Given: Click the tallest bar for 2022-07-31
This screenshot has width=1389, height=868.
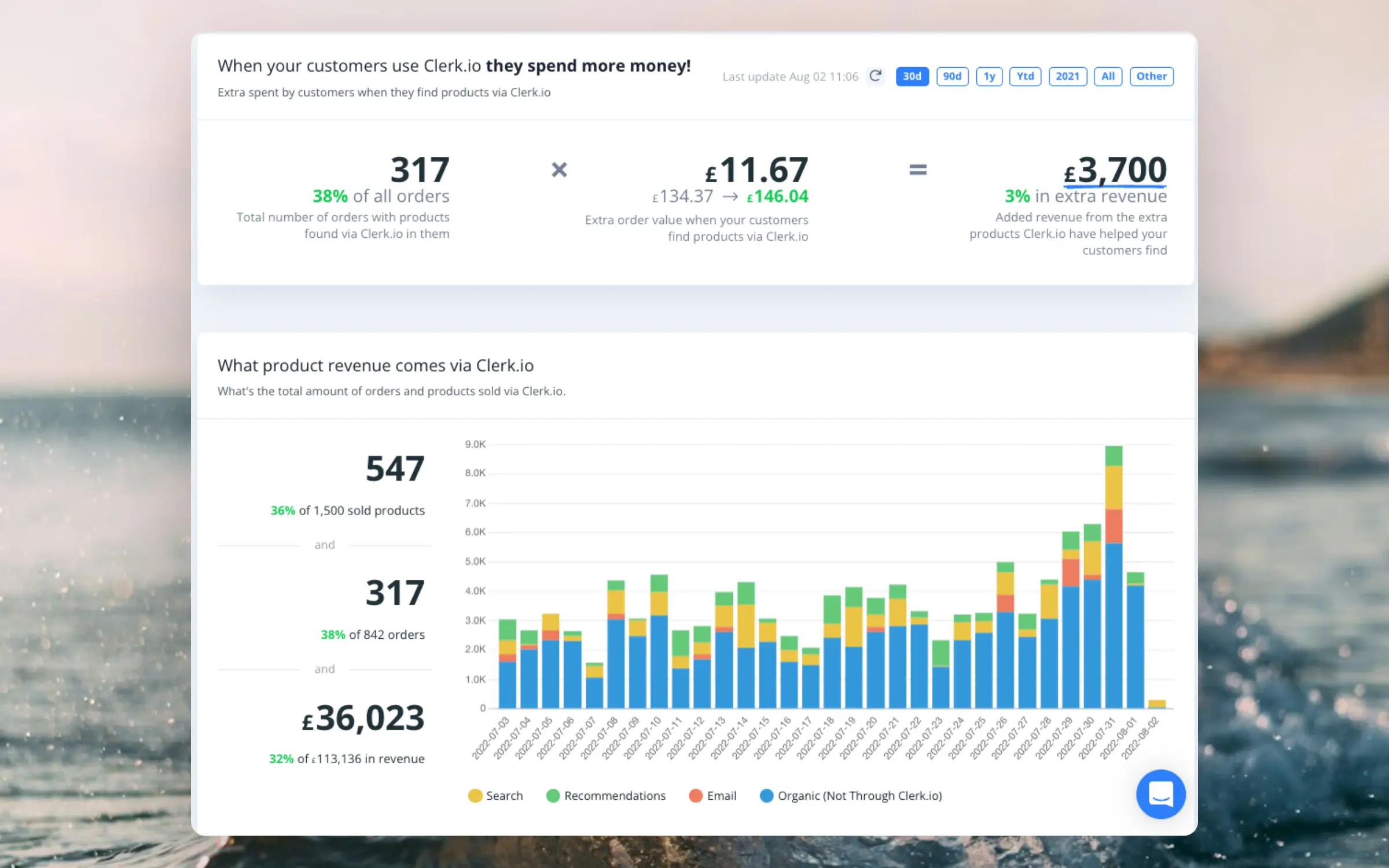Looking at the screenshot, I should click(x=1114, y=577).
